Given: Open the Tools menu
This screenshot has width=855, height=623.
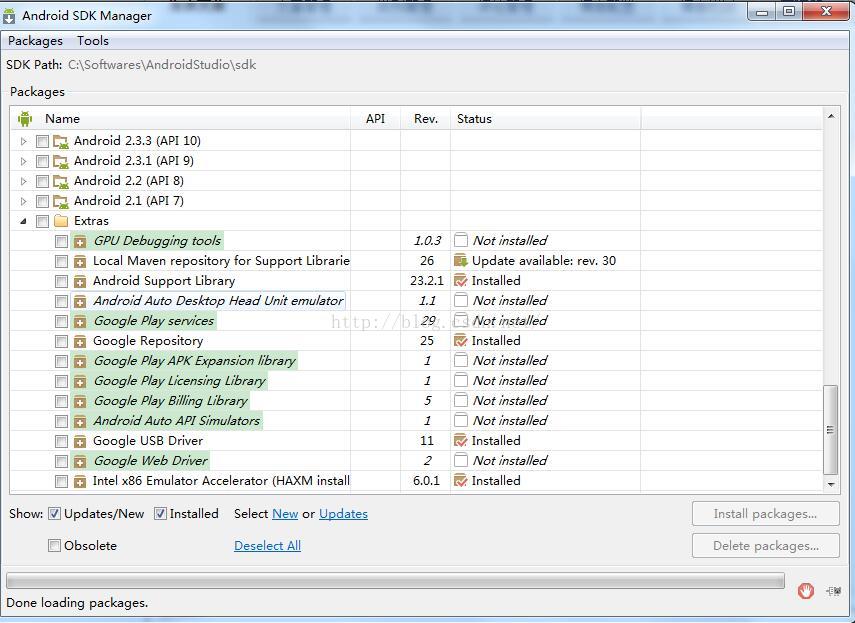Looking at the screenshot, I should click(93, 41).
